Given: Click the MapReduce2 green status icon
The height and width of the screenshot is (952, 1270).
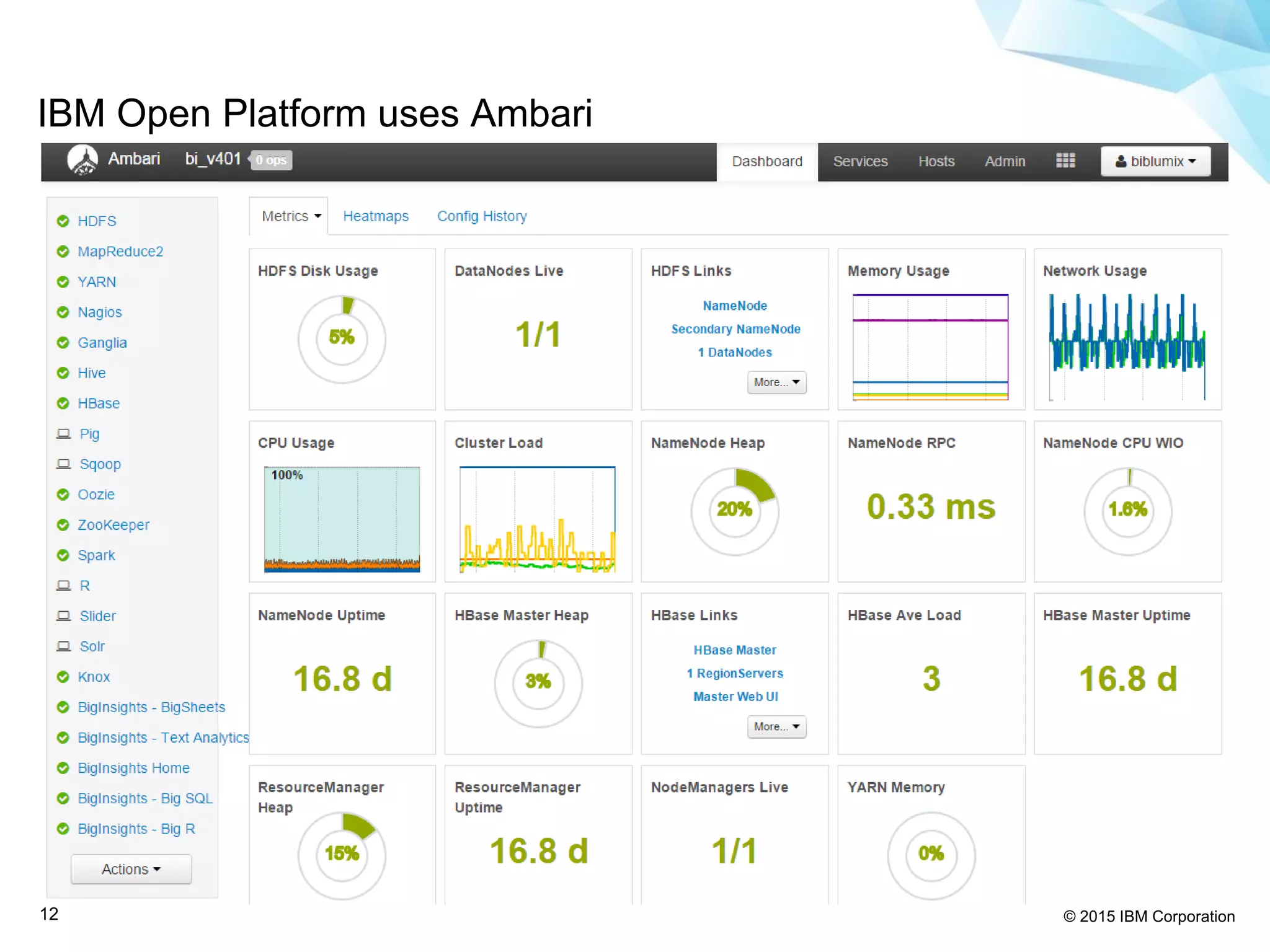Looking at the screenshot, I should coord(63,252).
